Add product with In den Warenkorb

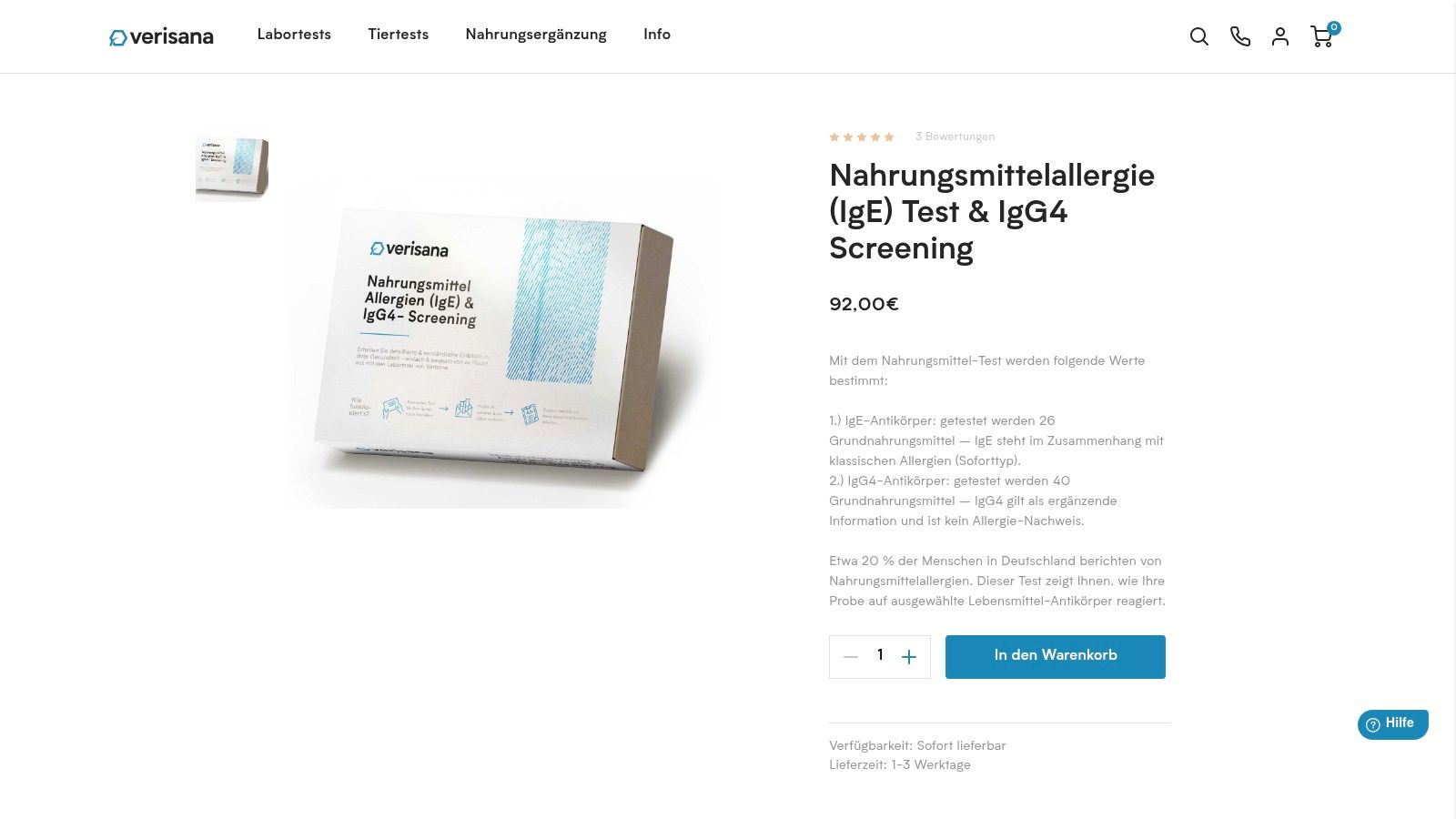click(x=1056, y=656)
